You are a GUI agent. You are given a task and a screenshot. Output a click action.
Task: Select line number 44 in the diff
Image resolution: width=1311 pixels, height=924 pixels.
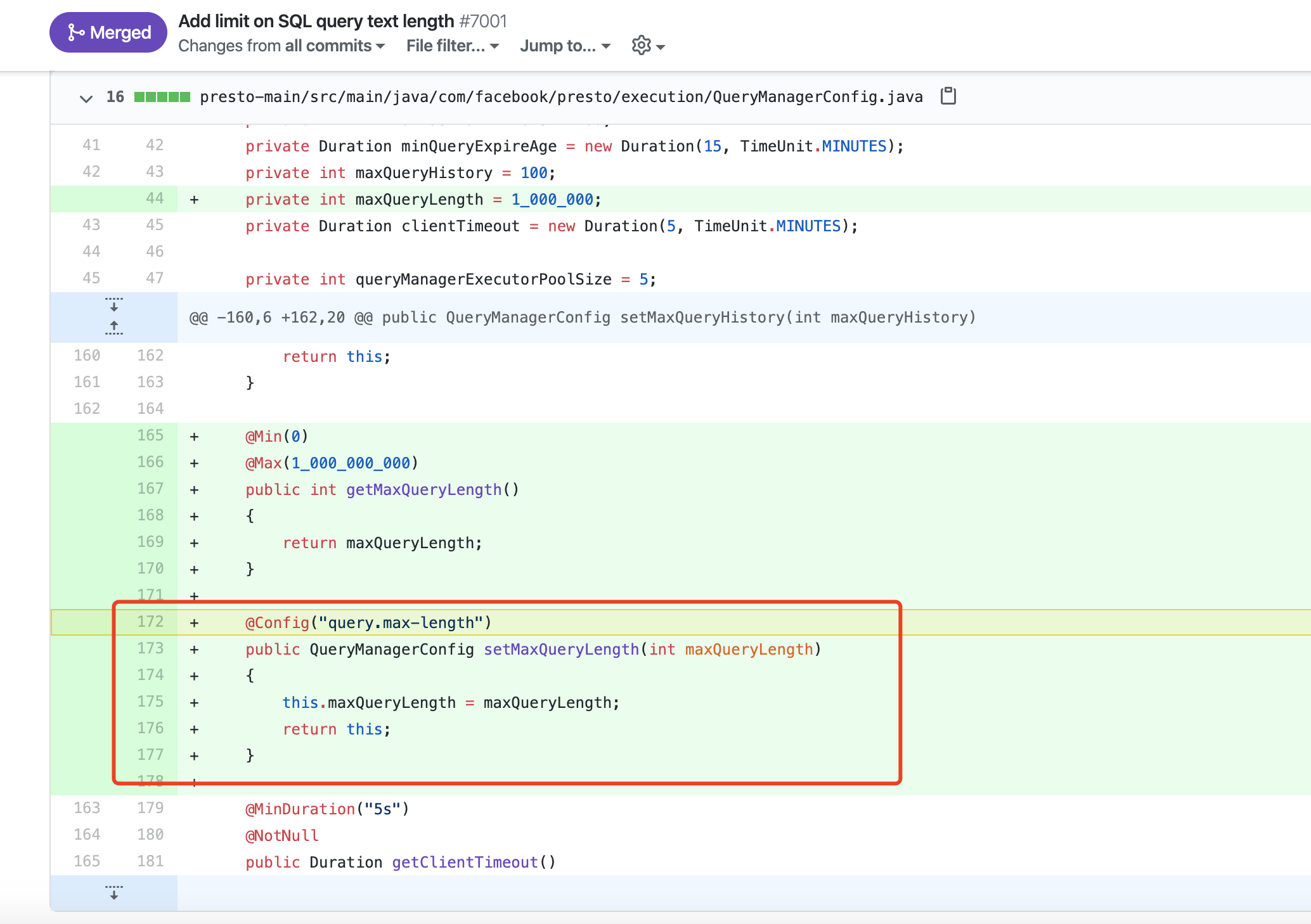(155, 198)
